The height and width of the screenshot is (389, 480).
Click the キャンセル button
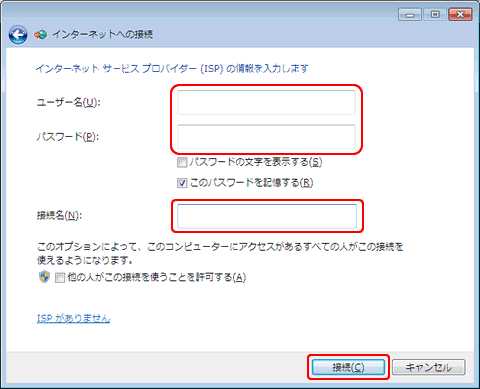(429, 367)
